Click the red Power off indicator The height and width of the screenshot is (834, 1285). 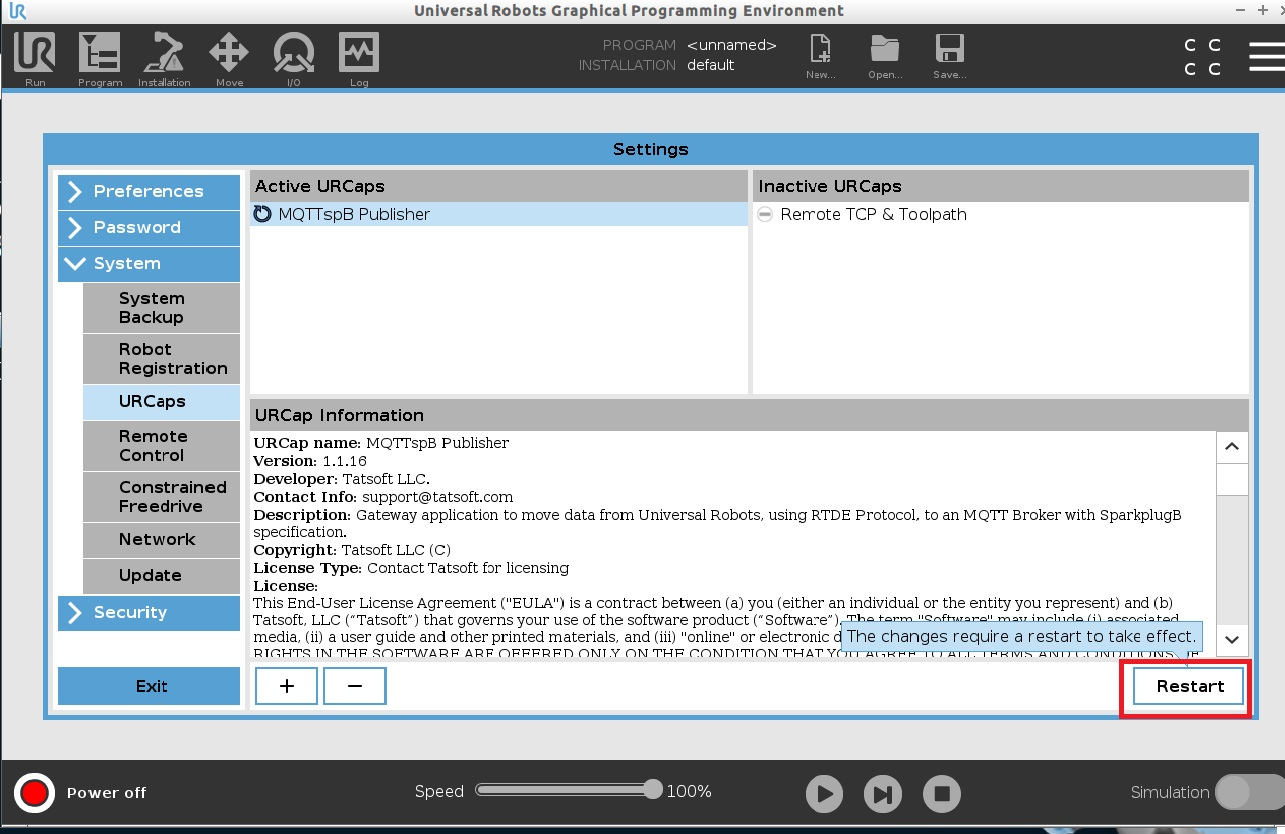34,793
